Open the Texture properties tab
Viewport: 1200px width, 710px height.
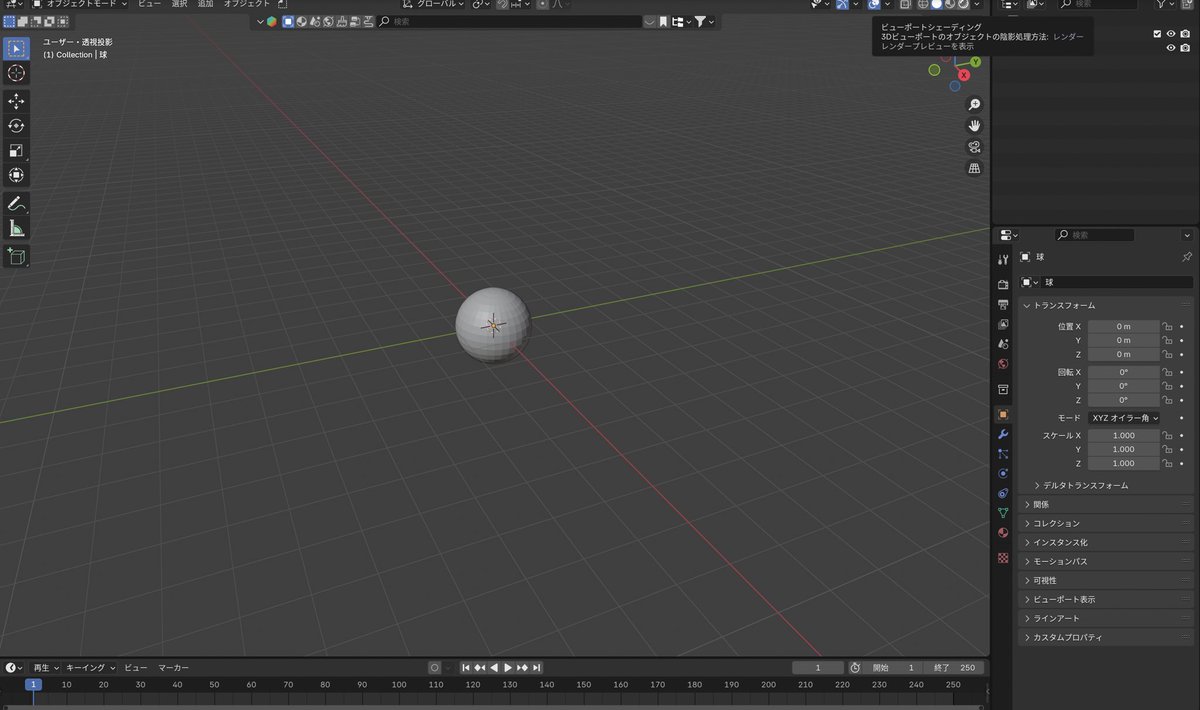click(x=1003, y=558)
